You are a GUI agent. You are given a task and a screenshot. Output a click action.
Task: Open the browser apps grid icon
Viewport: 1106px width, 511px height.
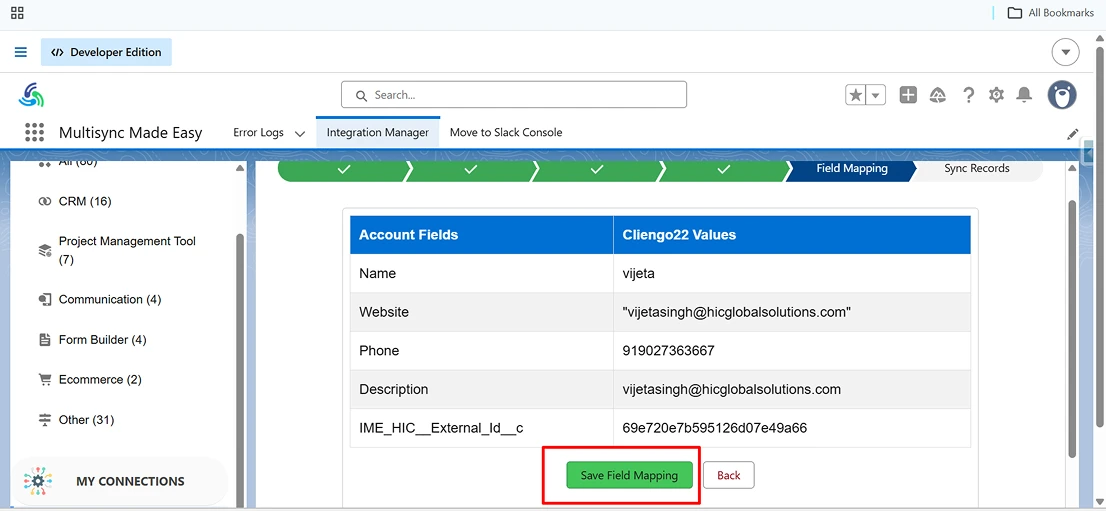coord(17,13)
